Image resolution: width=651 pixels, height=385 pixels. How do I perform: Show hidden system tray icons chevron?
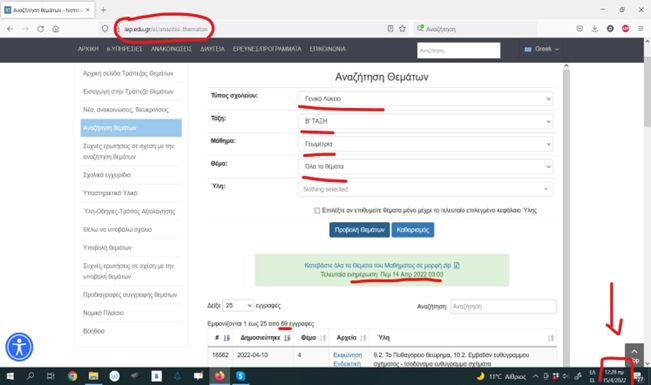[x=536, y=376]
